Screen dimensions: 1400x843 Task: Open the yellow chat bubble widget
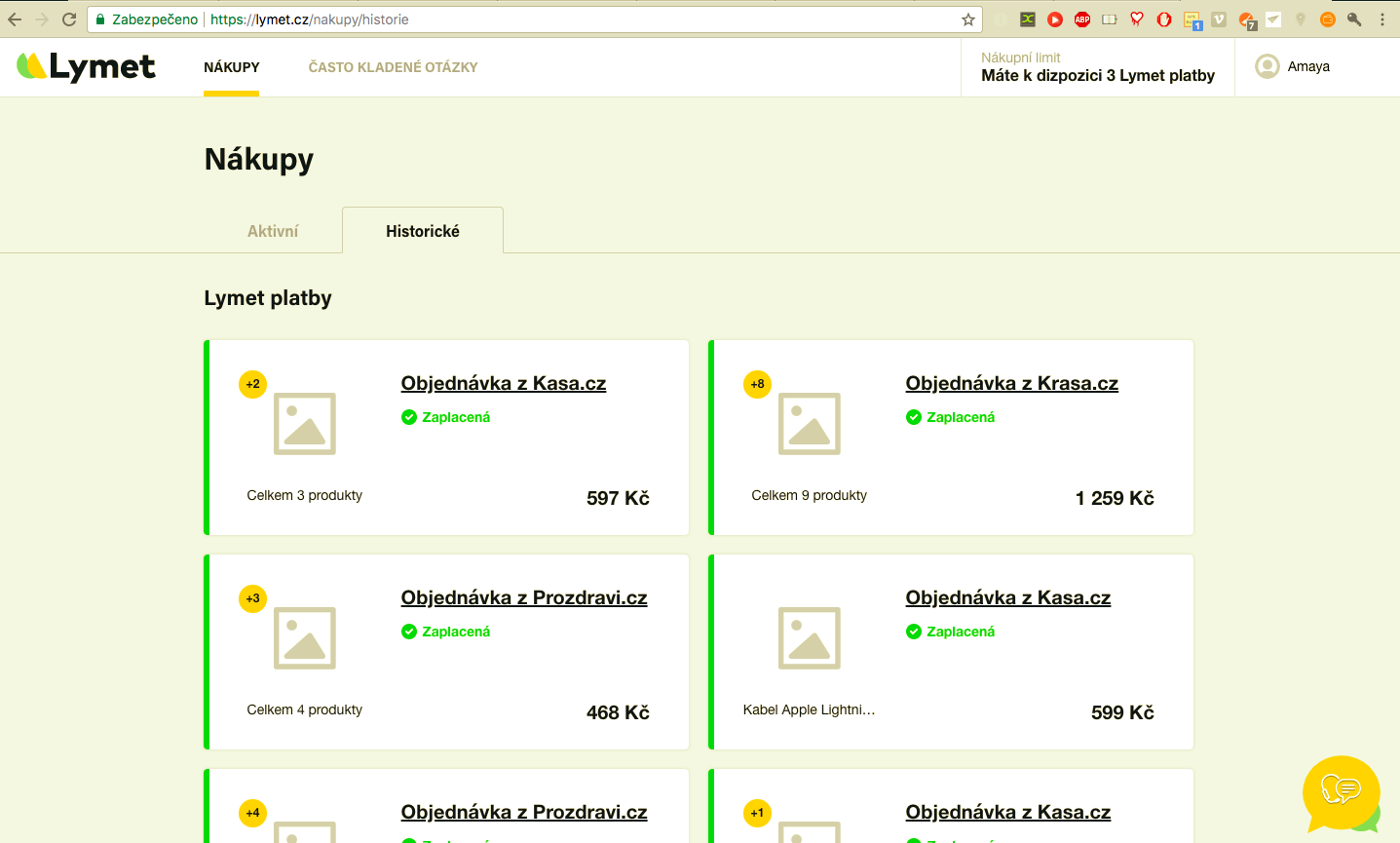[x=1342, y=793]
